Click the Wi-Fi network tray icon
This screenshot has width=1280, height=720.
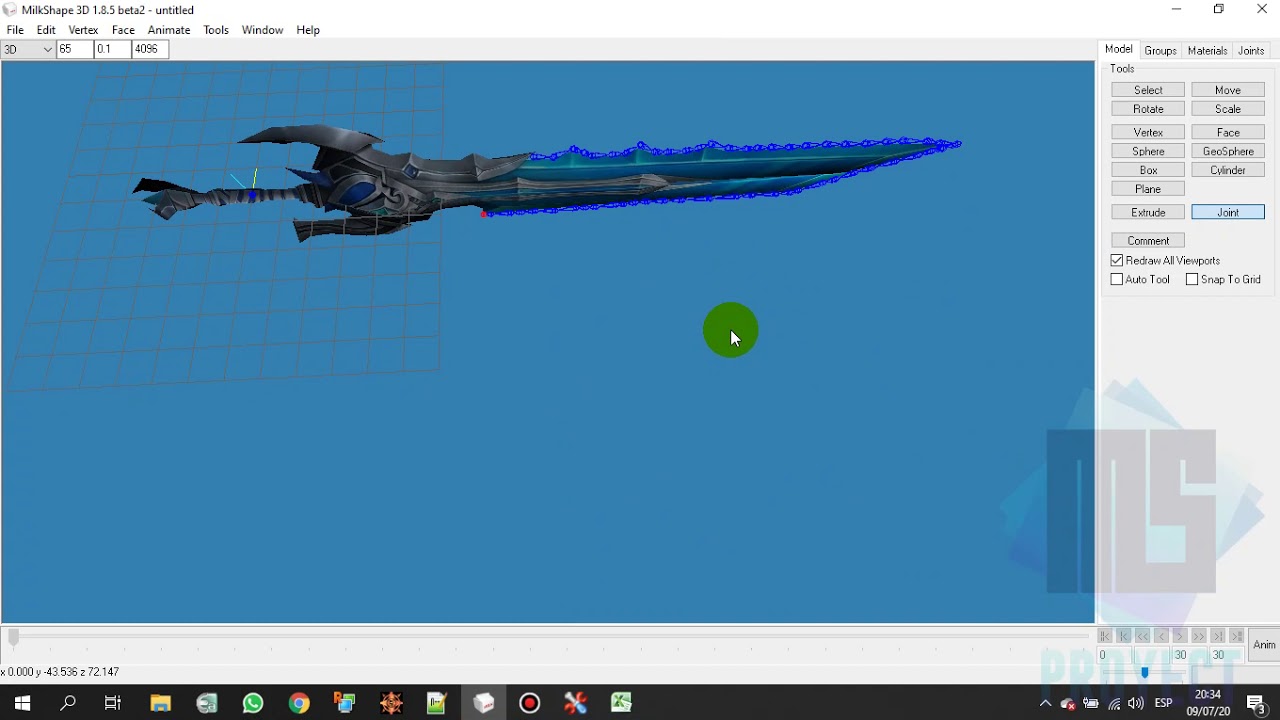[1114, 703]
